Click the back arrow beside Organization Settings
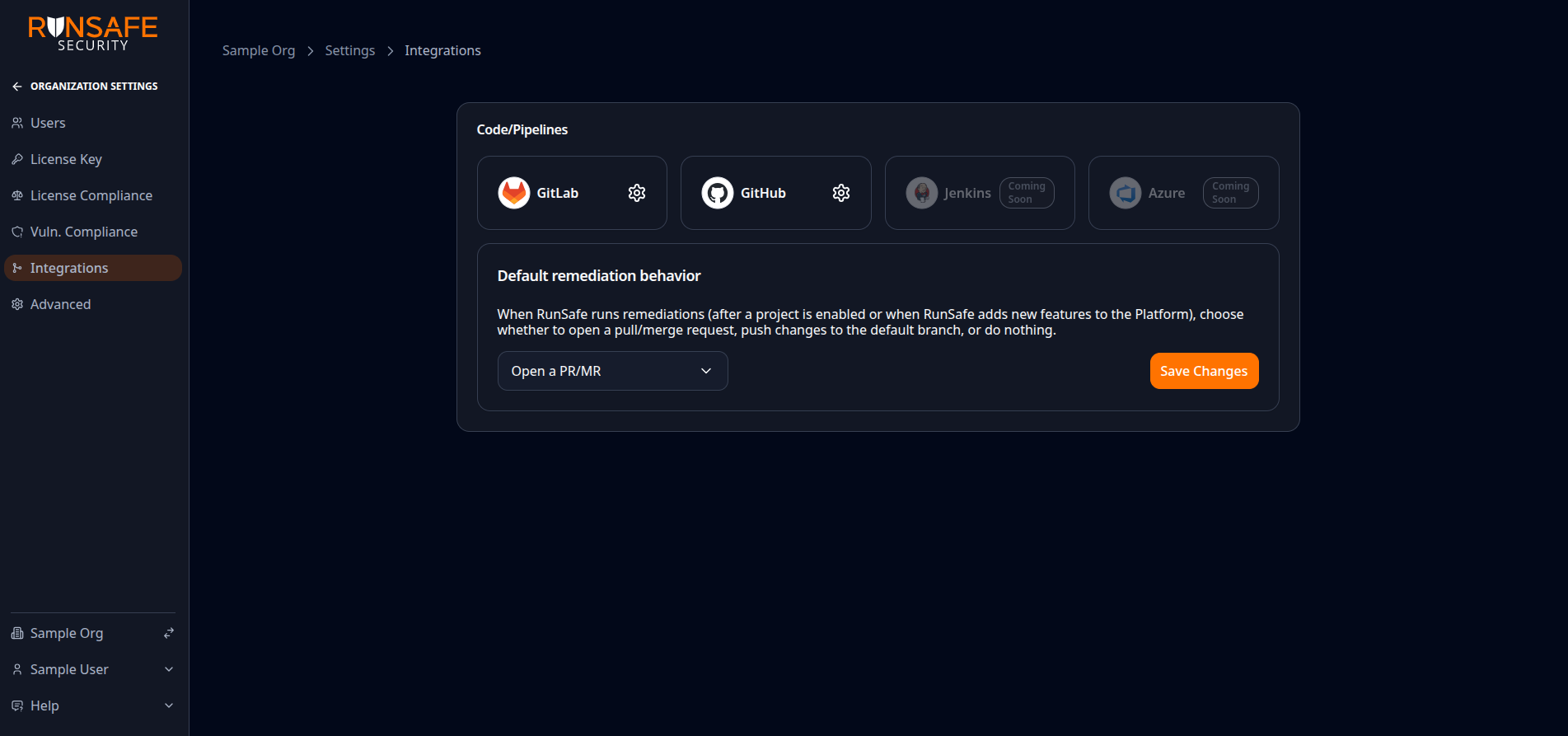The height and width of the screenshot is (736, 1568). [x=17, y=87]
